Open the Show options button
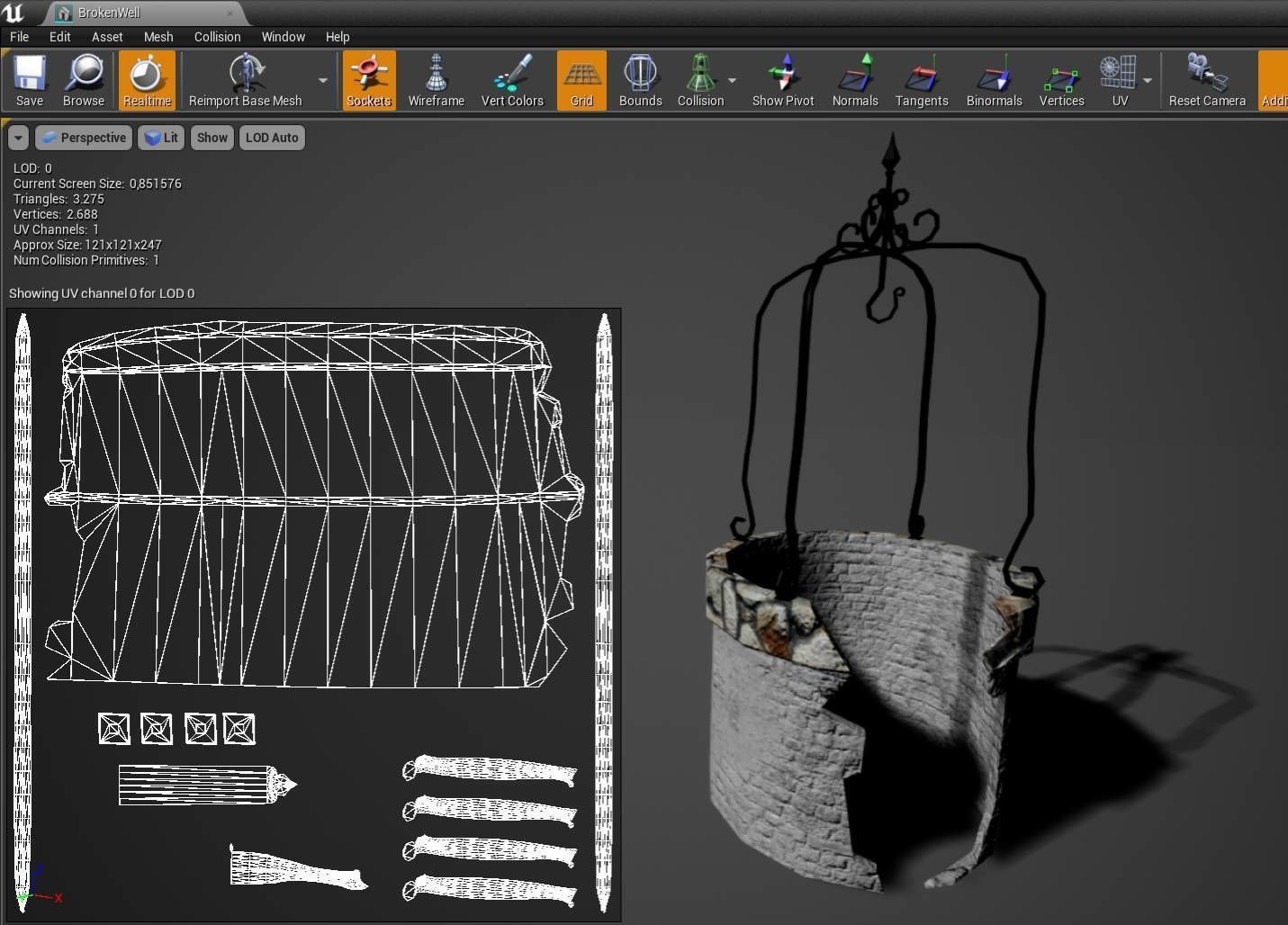 (x=212, y=138)
